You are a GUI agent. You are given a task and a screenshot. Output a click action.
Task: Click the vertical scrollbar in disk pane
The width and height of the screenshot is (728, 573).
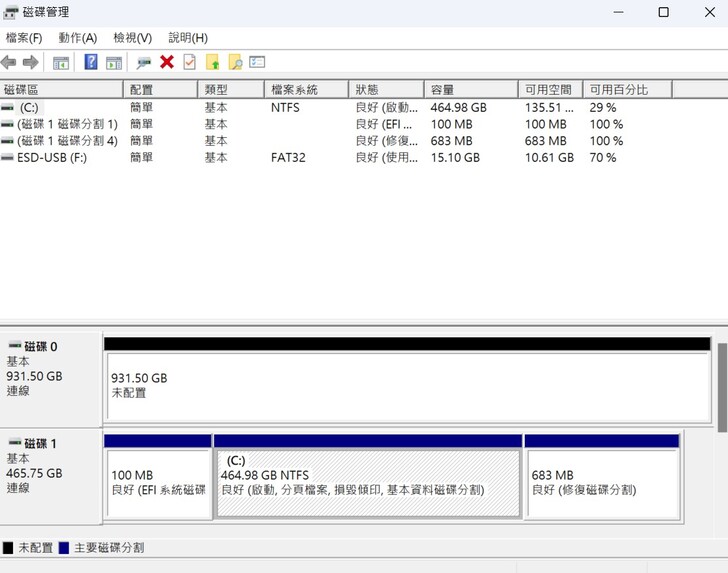[722, 386]
